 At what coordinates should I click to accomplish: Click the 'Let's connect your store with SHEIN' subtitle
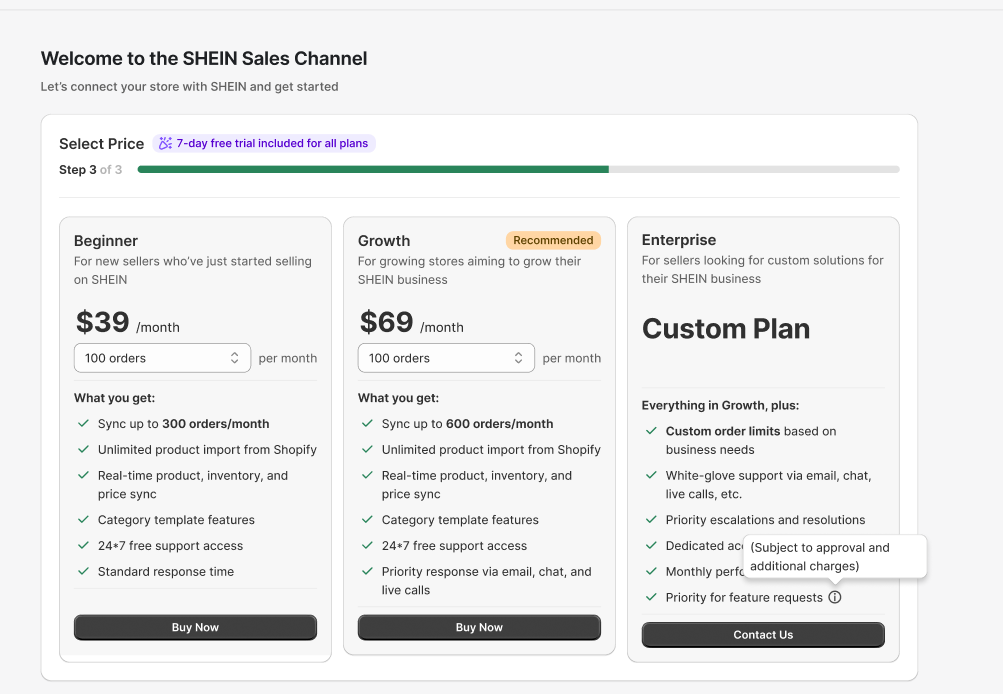189,86
